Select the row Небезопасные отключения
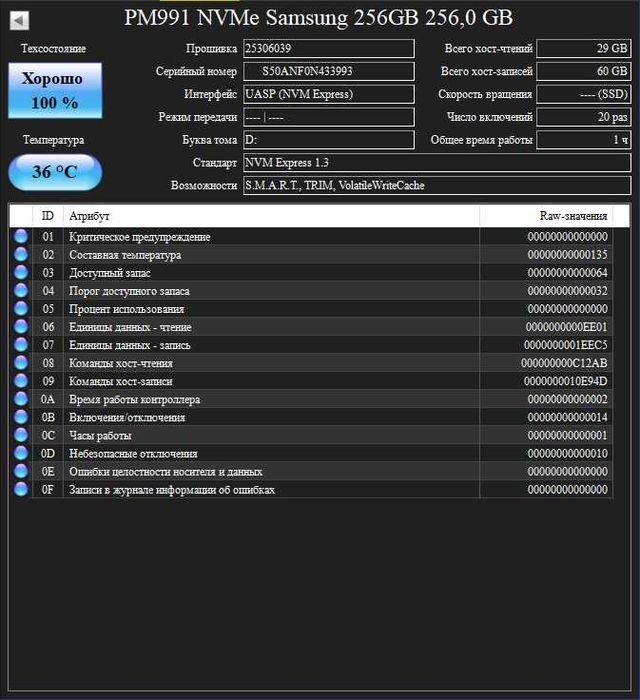 click(311, 453)
